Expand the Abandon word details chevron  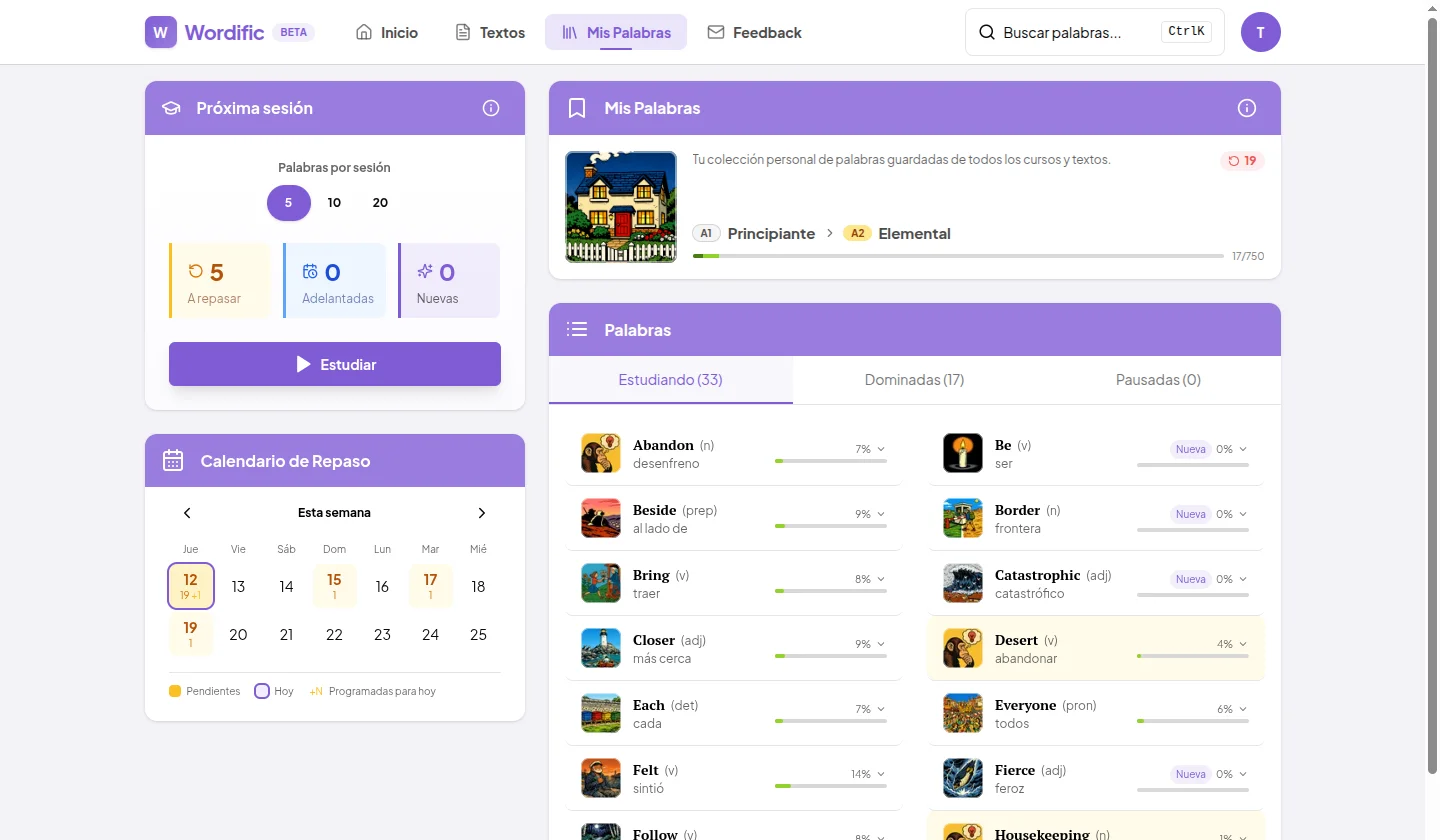tap(881, 450)
